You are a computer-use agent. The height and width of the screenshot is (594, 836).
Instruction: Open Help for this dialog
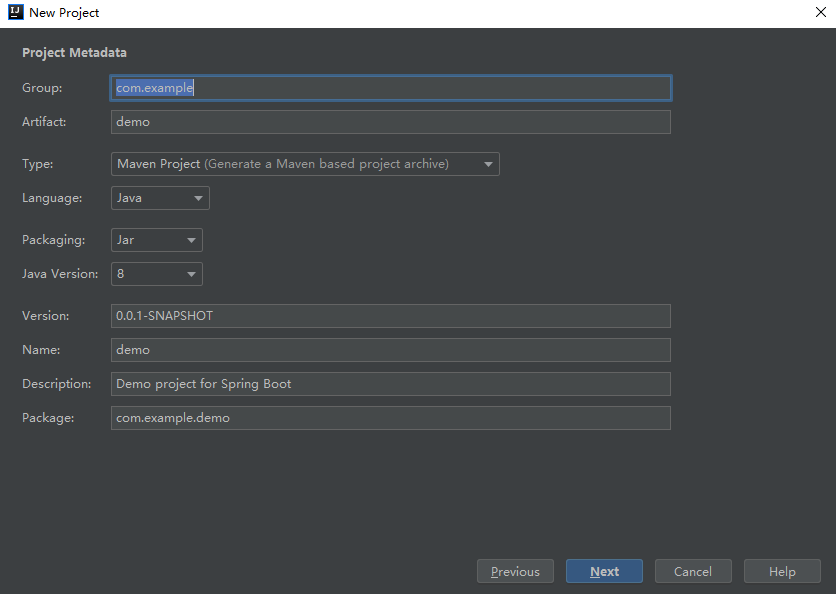(x=782, y=572)
